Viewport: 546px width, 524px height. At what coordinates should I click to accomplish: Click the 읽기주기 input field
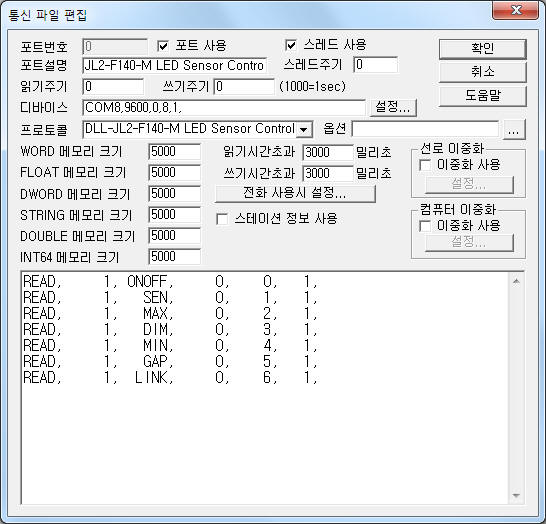113,86
